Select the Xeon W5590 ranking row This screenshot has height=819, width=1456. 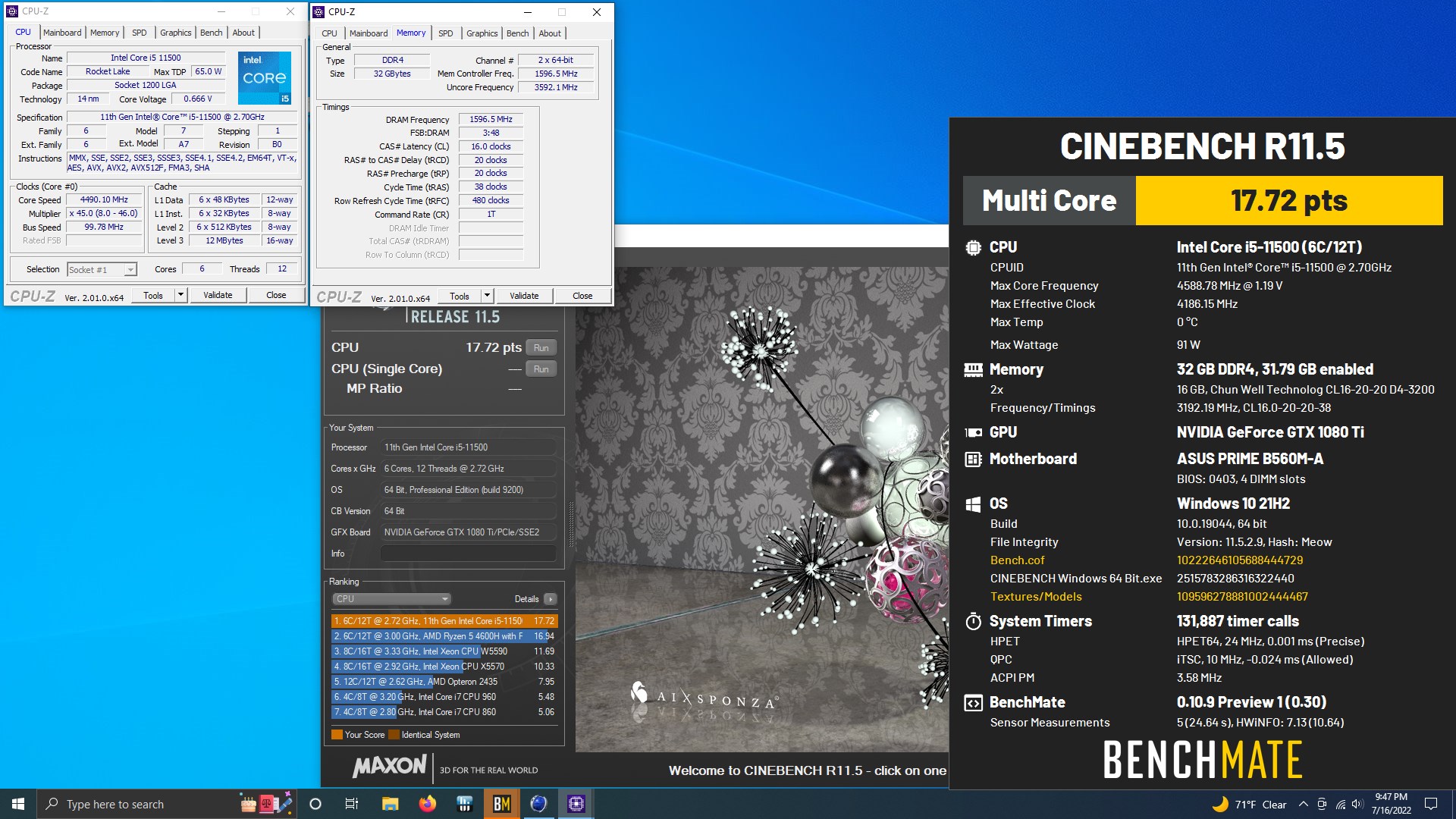(444, 651)
